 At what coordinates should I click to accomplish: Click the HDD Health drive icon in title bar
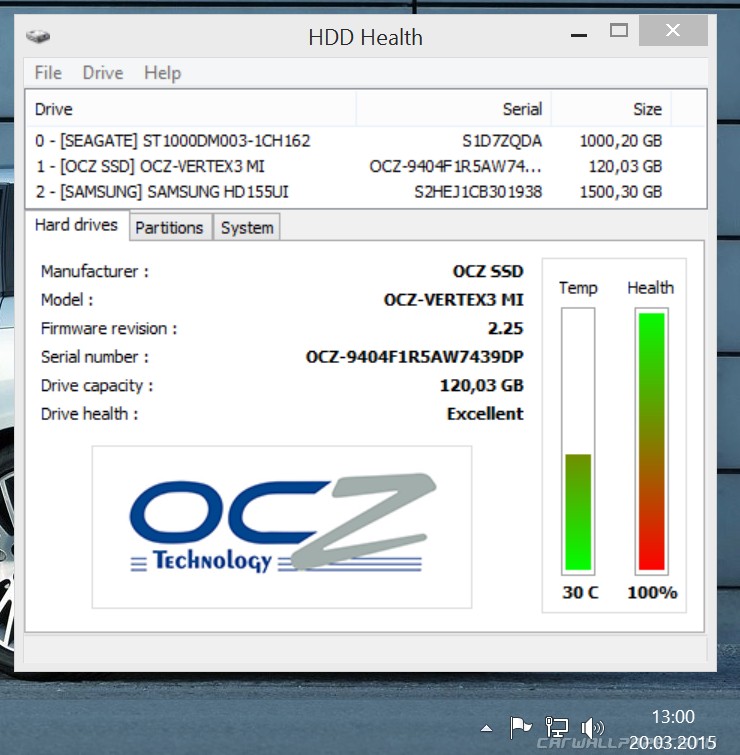click(38, 36)
